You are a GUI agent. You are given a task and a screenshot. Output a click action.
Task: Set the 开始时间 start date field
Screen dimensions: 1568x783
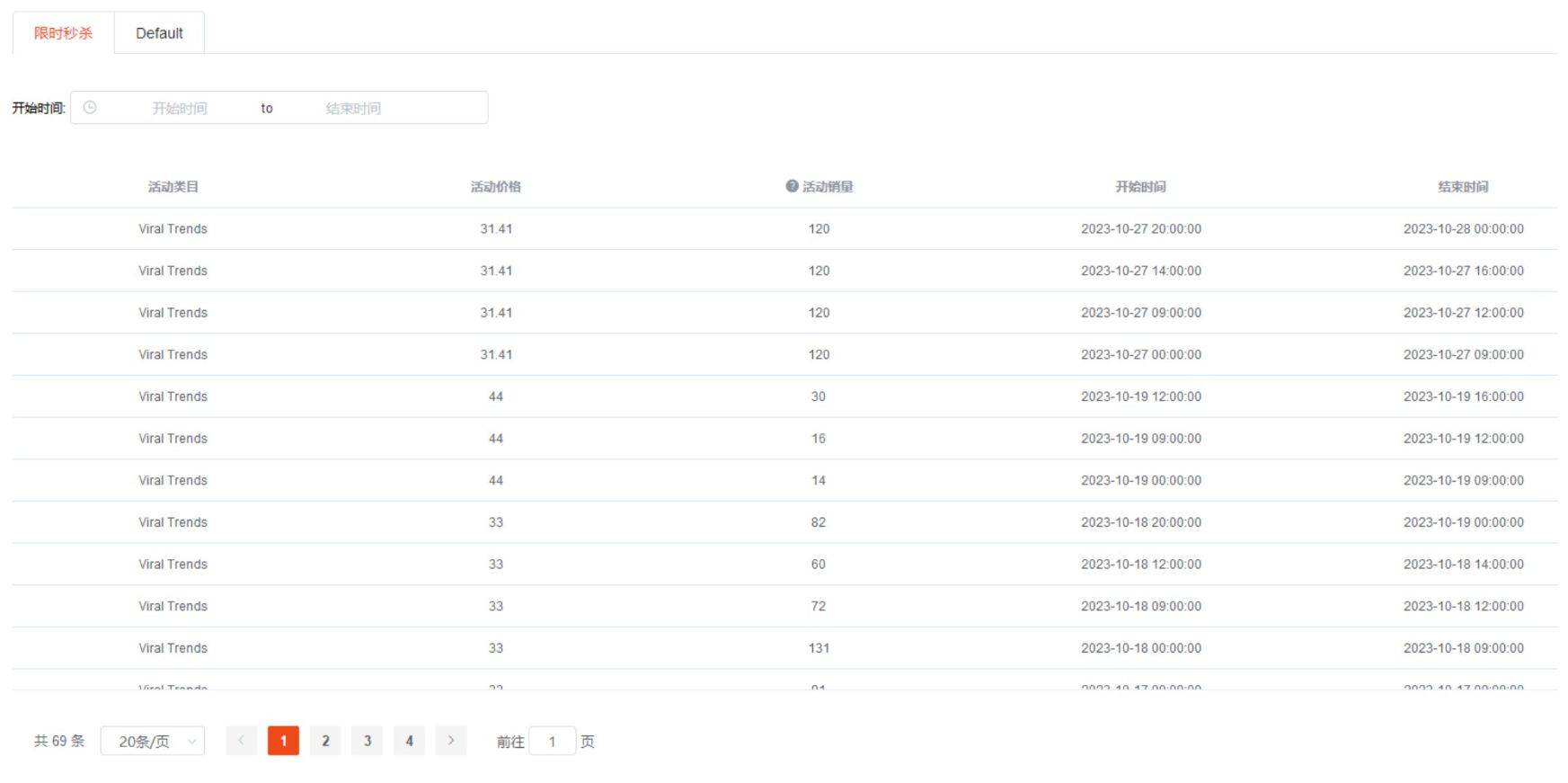(180, 108)
